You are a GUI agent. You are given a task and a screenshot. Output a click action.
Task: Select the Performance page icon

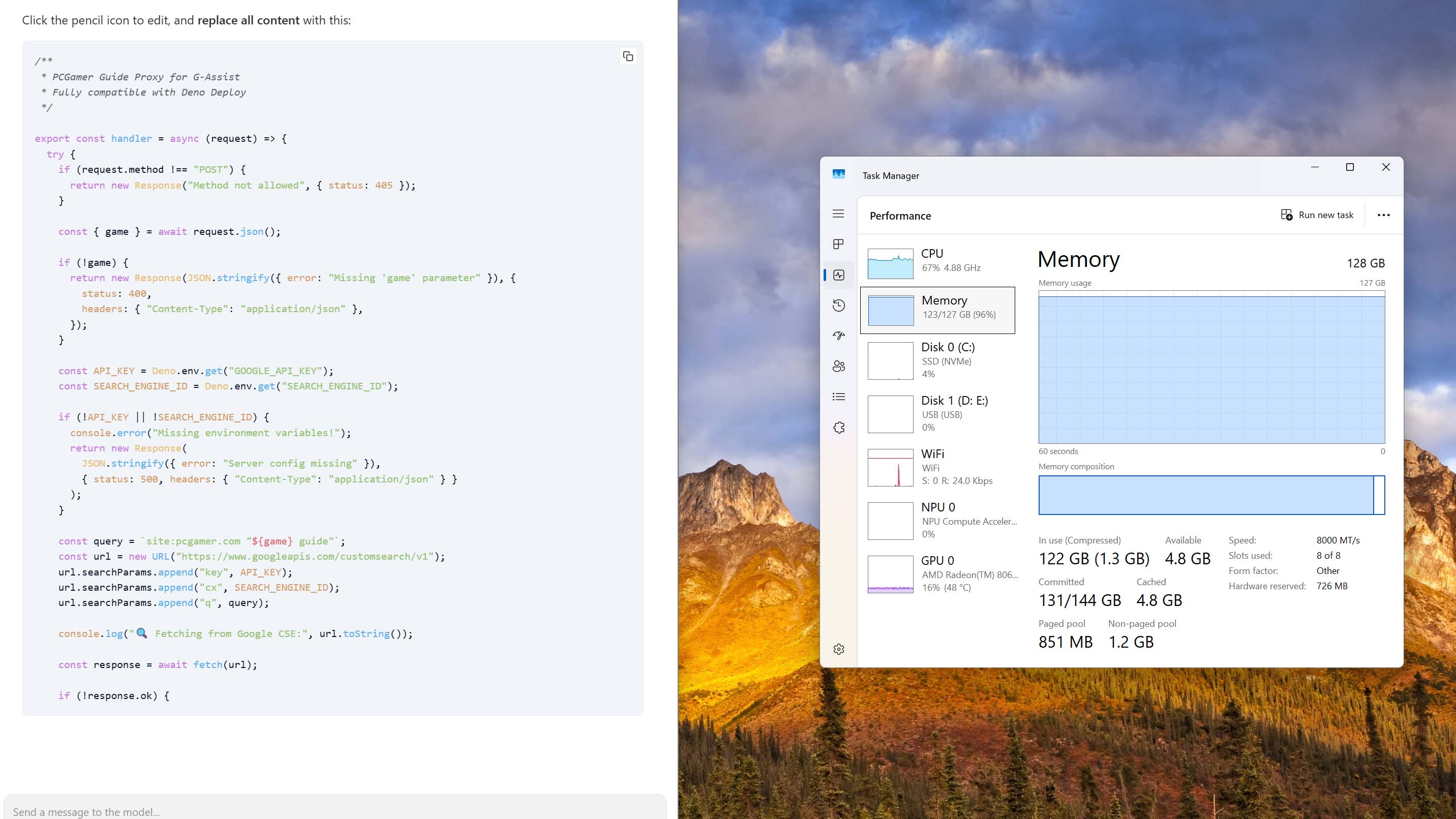839,275
